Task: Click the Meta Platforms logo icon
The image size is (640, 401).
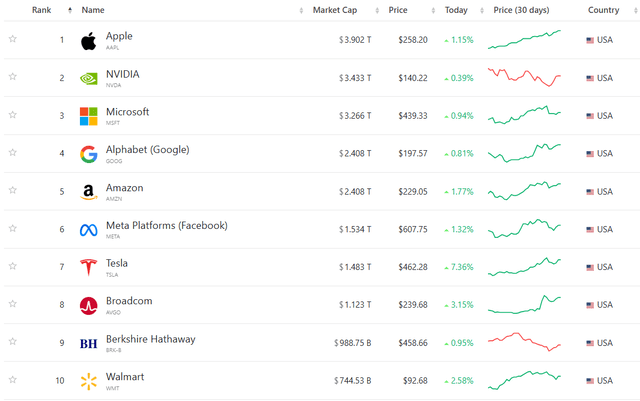Action: tap(88, 230)
